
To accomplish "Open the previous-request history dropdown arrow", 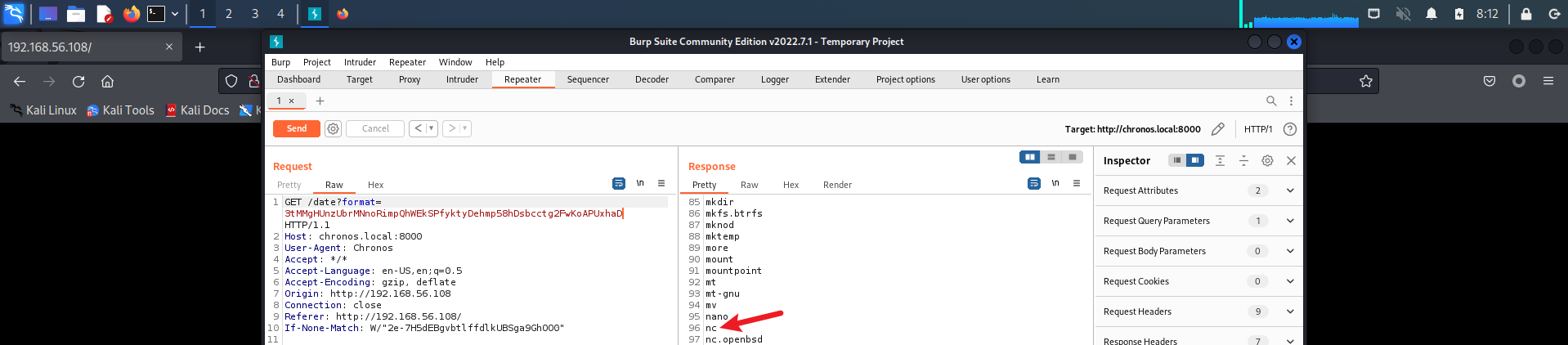I will click(432, 128).
